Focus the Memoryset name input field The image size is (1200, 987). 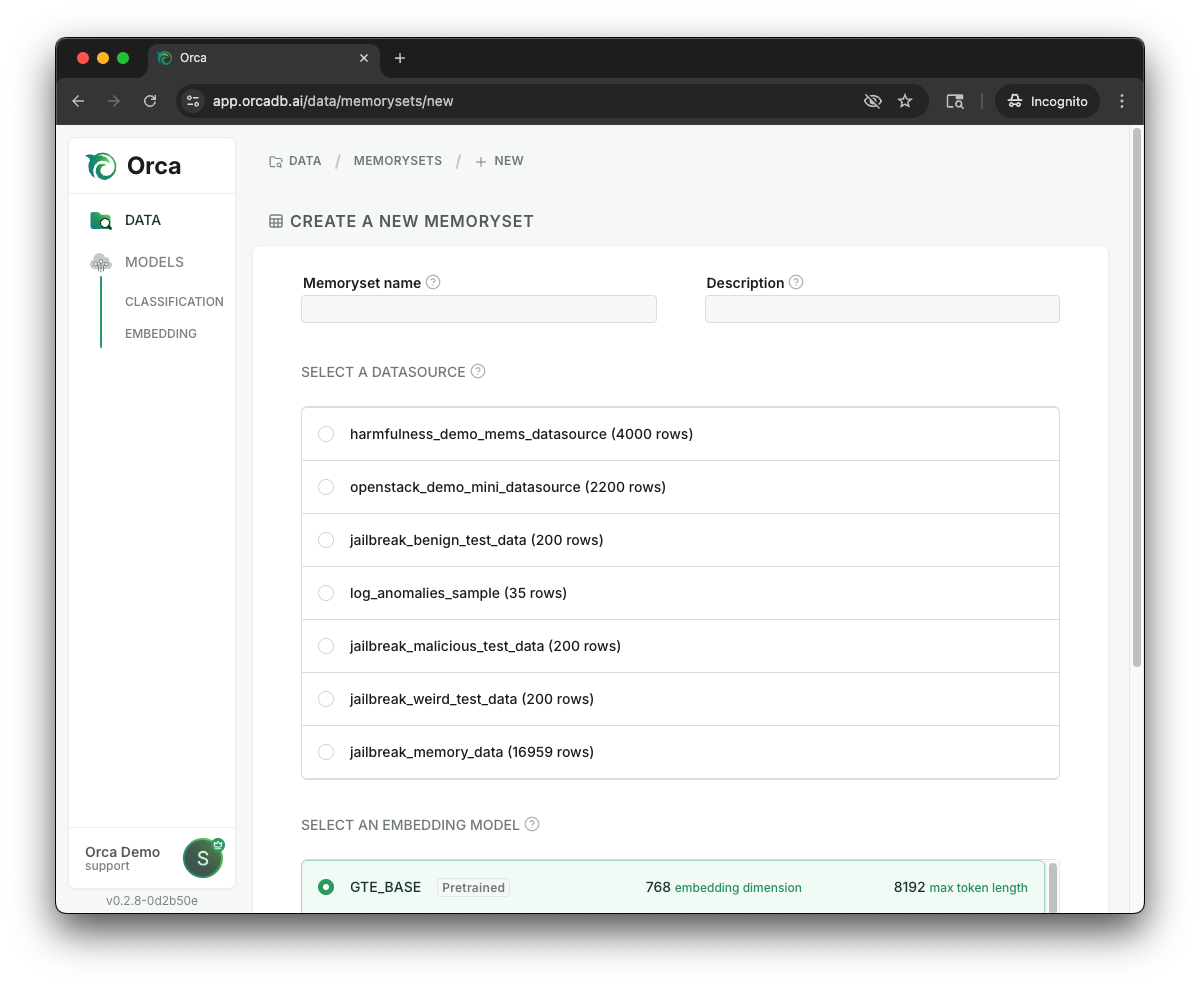tap(479, 309)
